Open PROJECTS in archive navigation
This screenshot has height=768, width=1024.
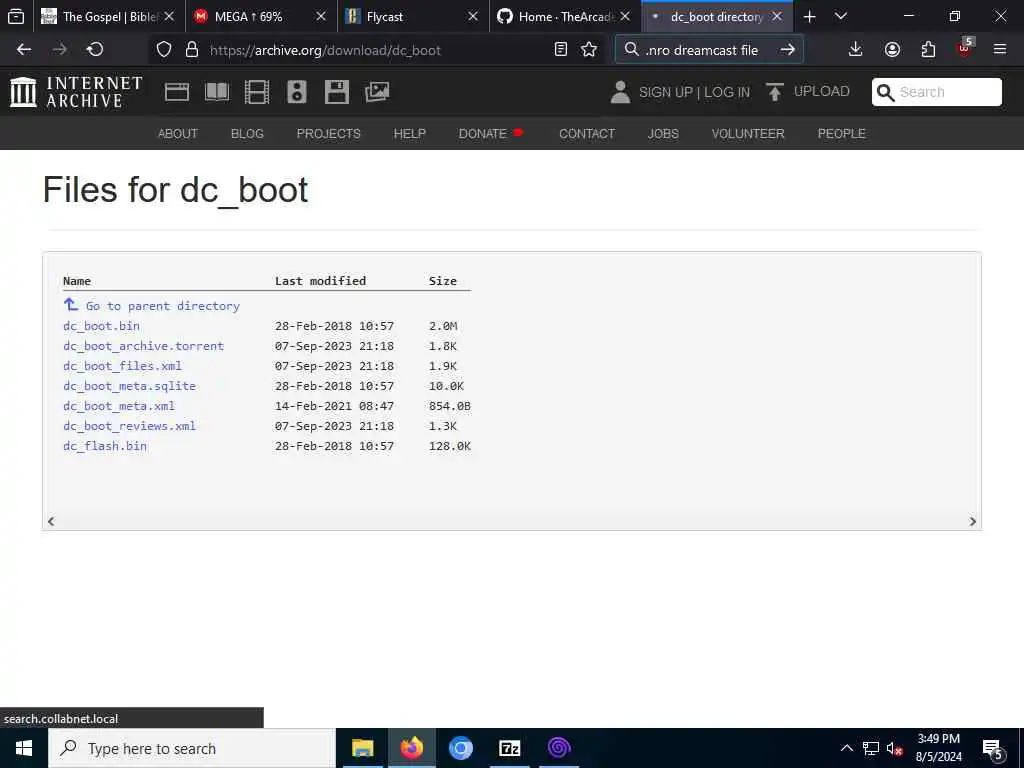[328, 134]
